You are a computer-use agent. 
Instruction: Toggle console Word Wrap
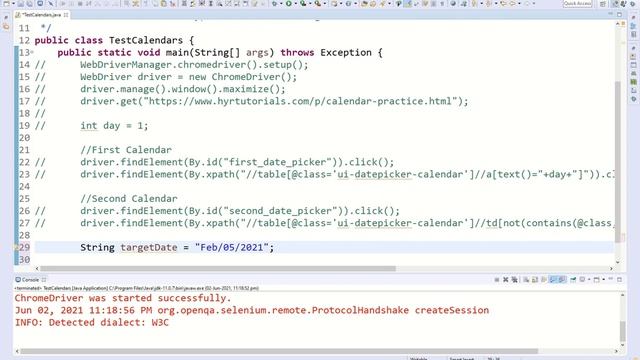coord(543,280)
